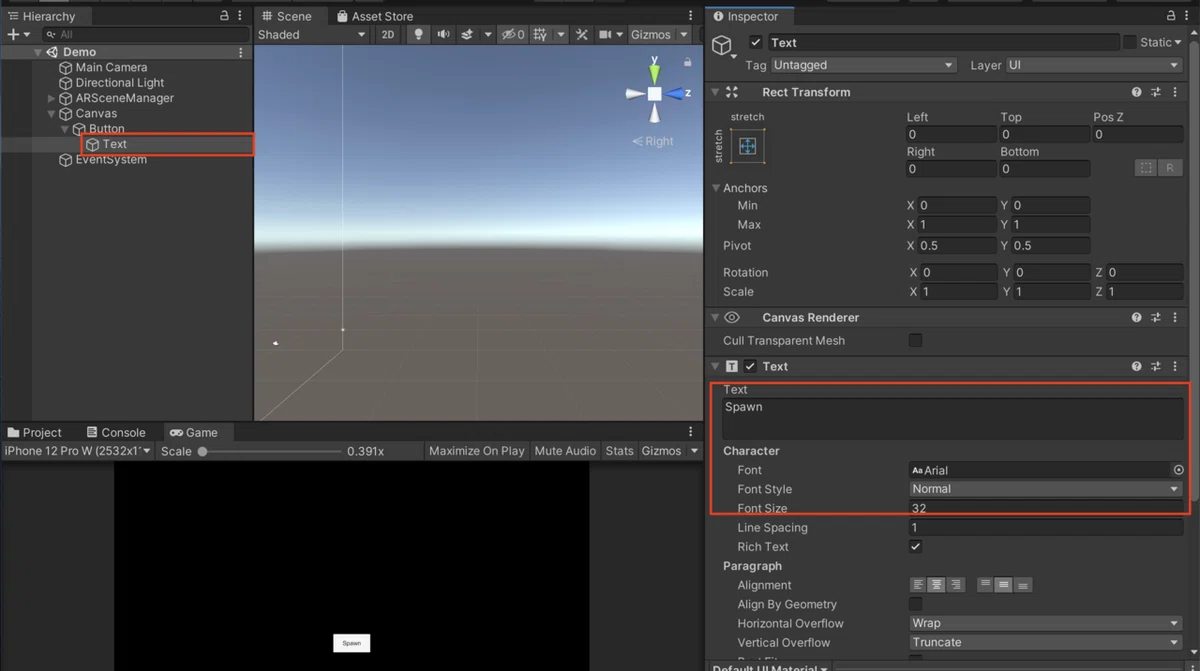Viewport: 1200px width, 671px height.
Task: Open Horizontal Overflow Wrap dropdown
Action: click(1045, 623)
